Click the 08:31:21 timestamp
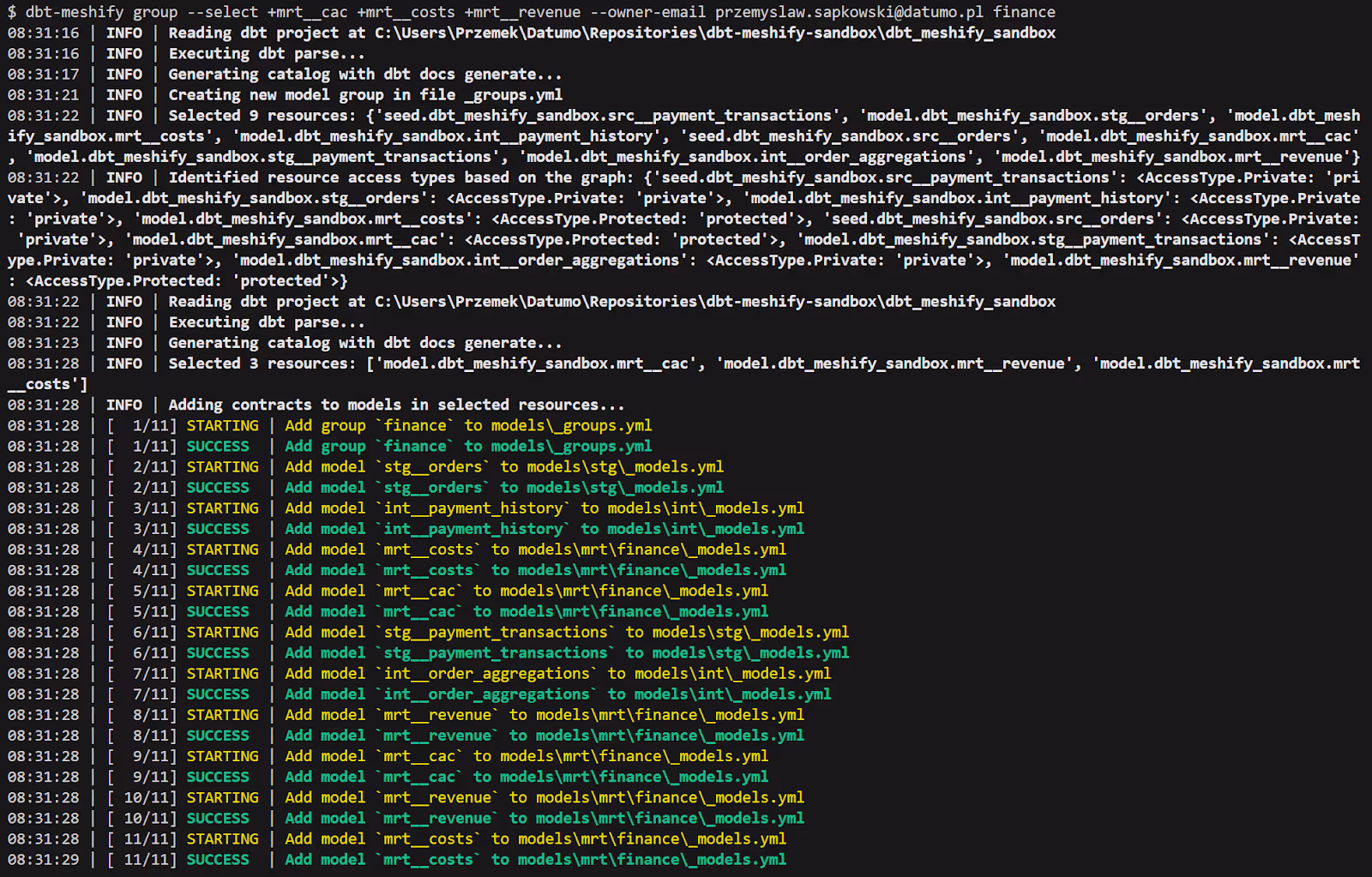1372x877 pixels. [x=43, y=94]
